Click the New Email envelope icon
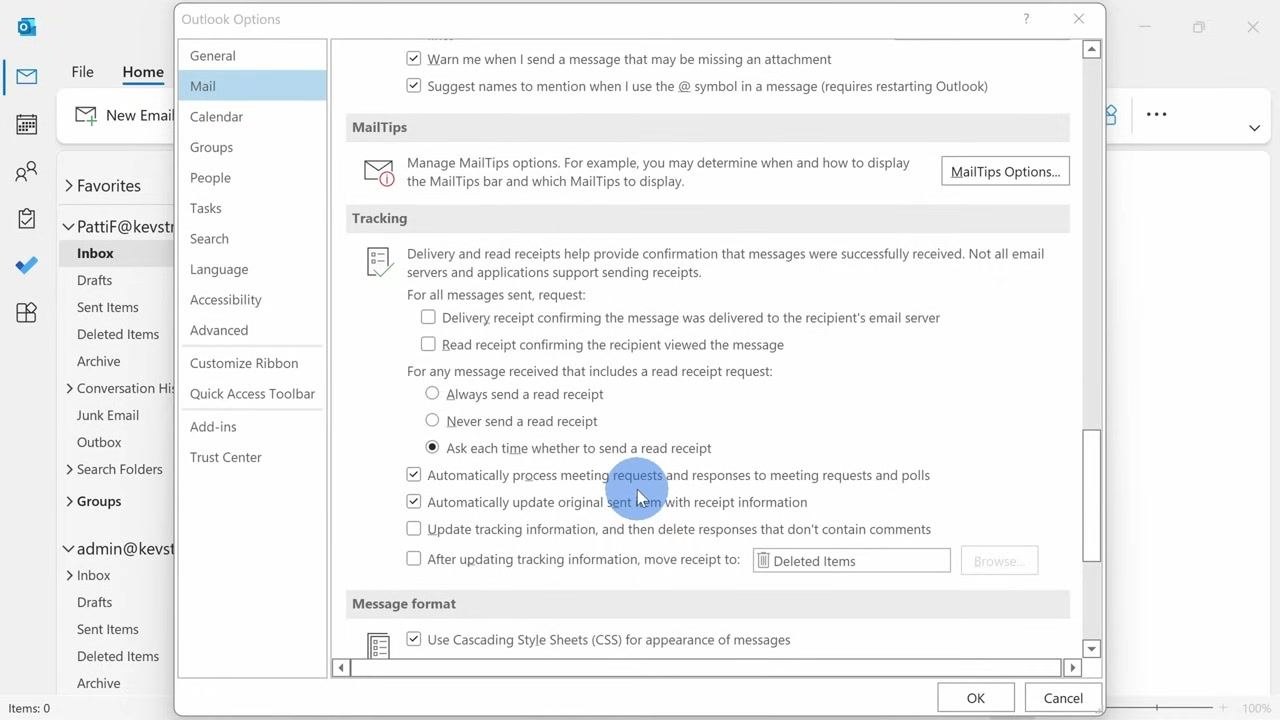 (x=86, y=115)
